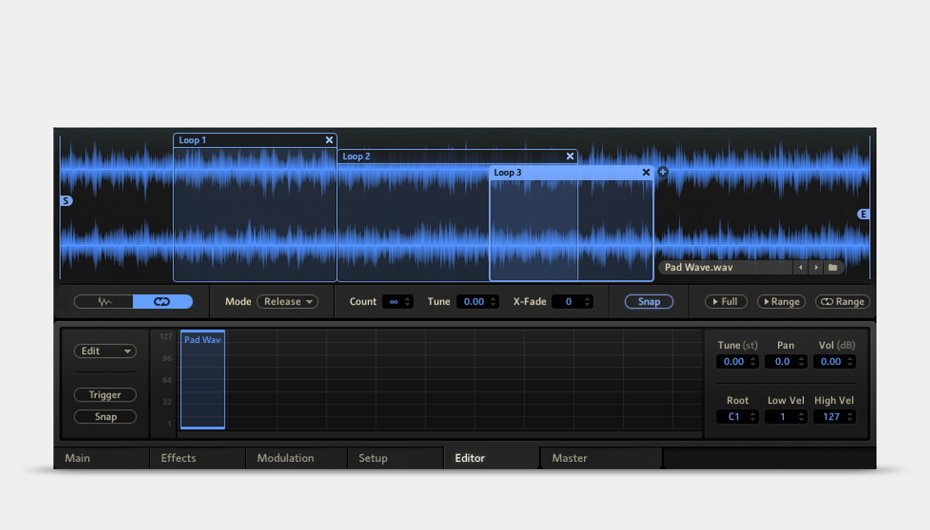Screen dimensions: 930x530
Task: Remove Loop 2 with its X icon
Action: tap(570, 157)
